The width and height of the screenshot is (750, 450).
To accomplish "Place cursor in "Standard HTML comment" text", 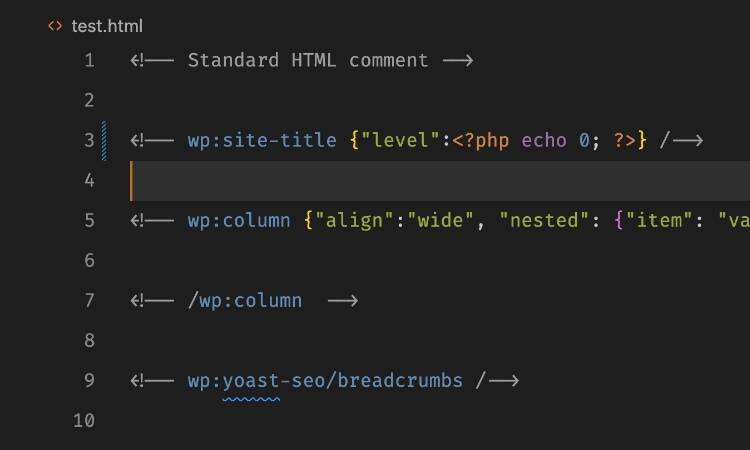I will [307, 60].
